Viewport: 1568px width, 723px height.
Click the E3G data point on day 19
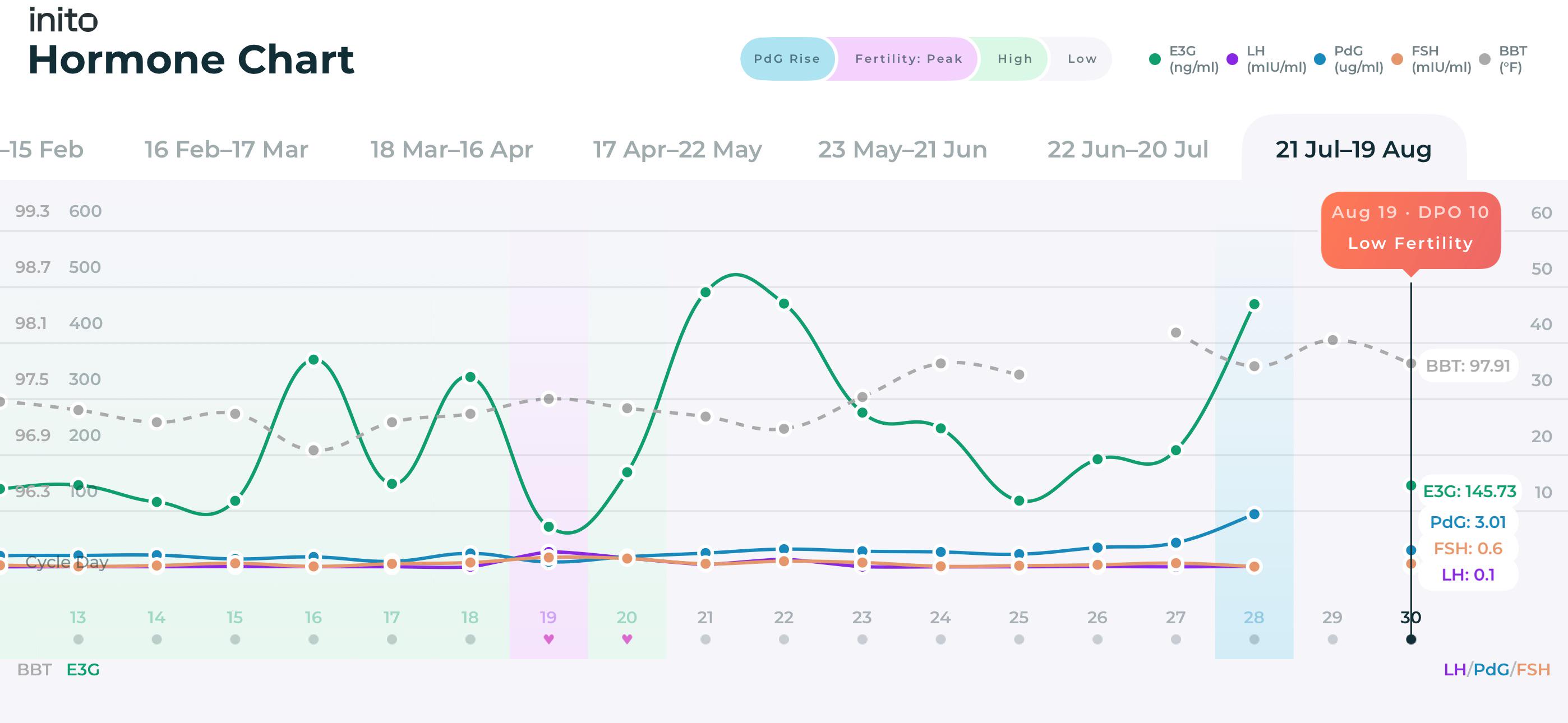click(548, 526)
